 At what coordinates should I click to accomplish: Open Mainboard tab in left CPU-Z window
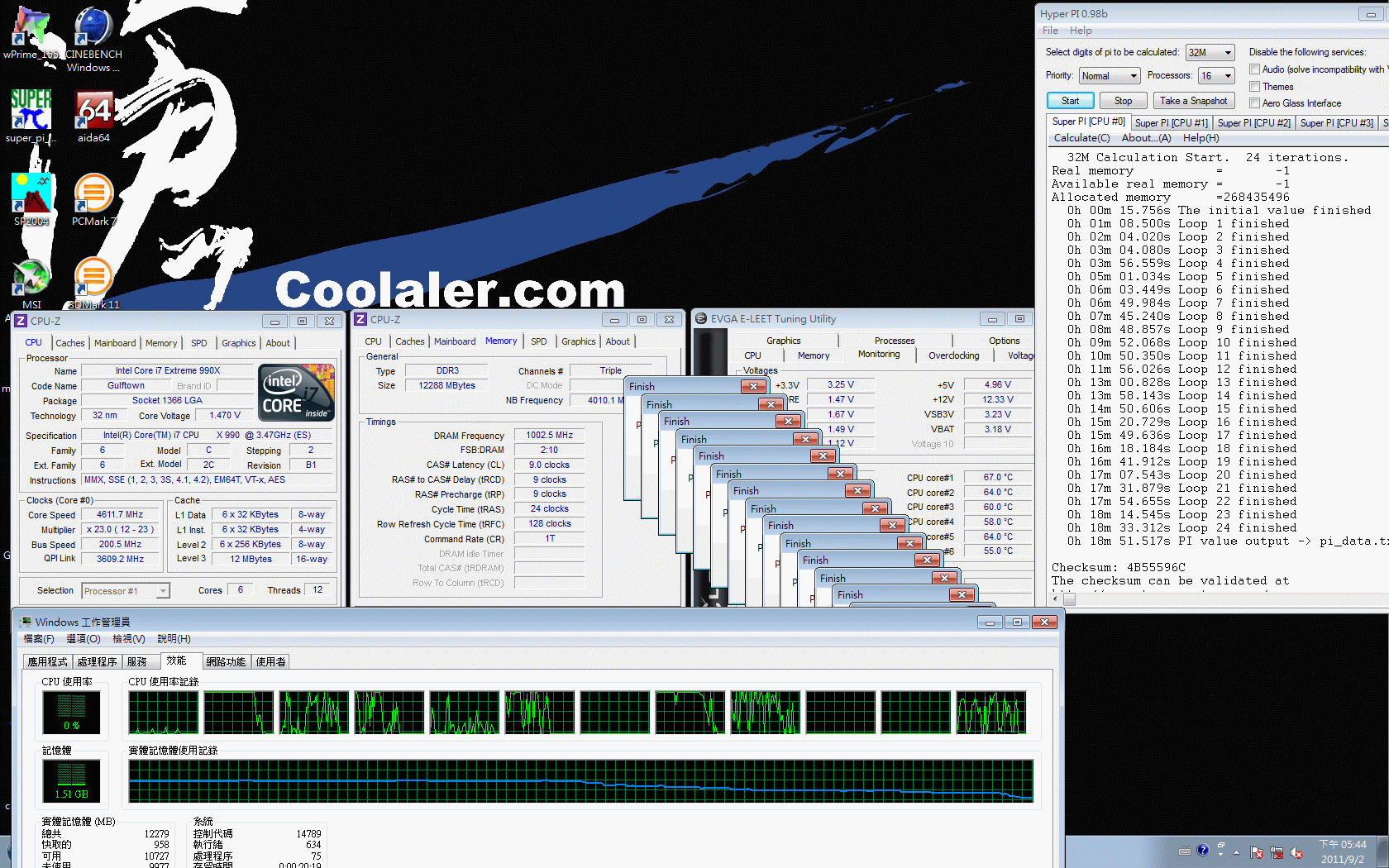coord(115,343)
